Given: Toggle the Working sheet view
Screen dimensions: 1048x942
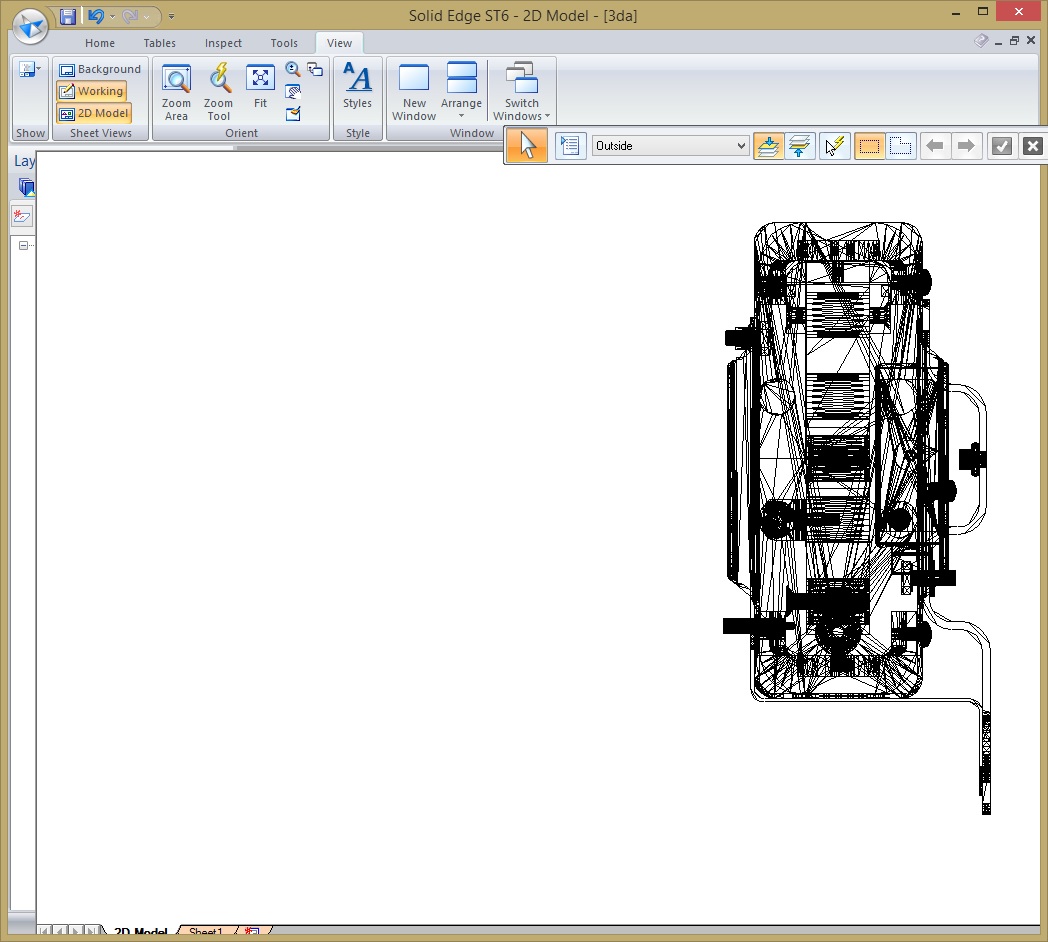Looking at the screenshot, I should point(92,91).
